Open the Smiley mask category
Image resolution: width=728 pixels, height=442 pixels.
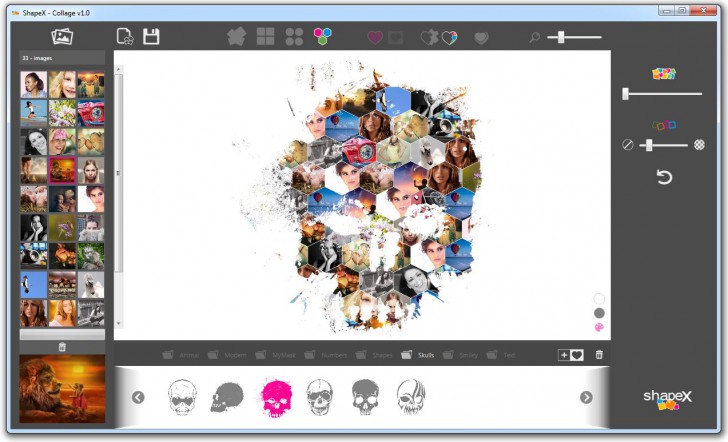[x=460, y=355]
